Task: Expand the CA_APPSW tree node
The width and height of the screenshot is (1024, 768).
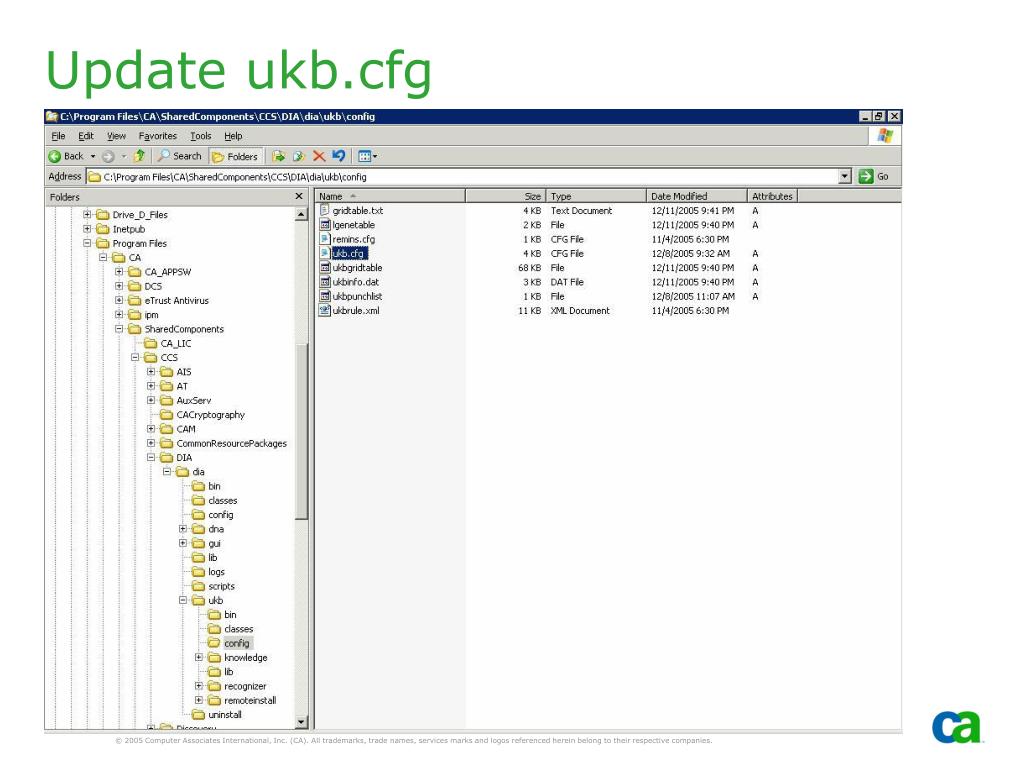Action: [x=119, y=272]
